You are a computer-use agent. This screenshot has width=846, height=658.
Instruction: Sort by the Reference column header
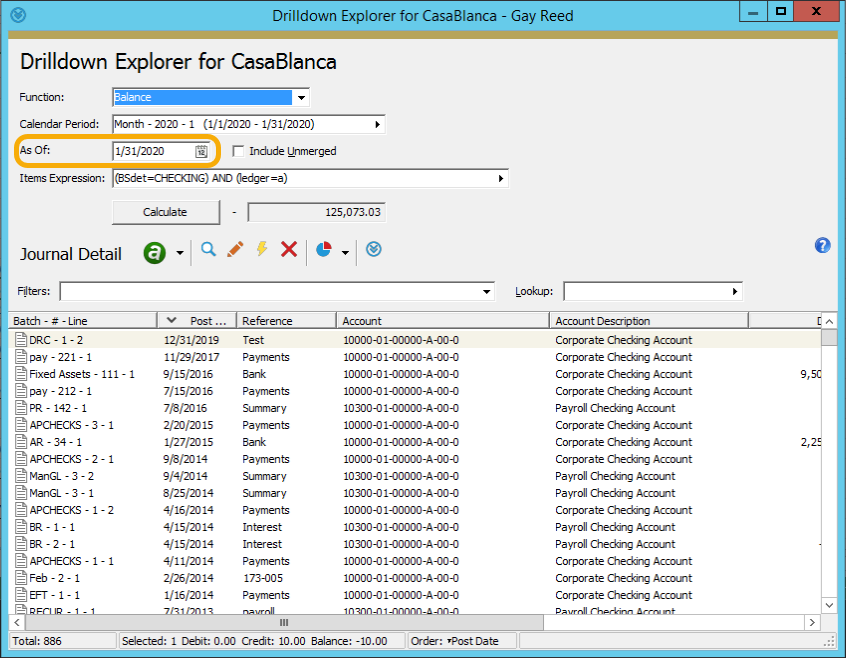click(x=285, y=321)
